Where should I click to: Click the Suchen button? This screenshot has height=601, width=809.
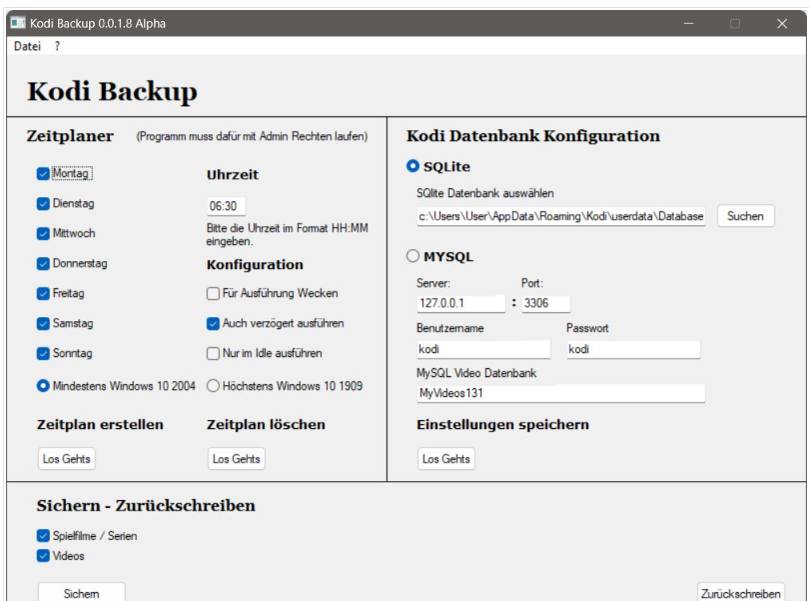click(746, 216)
